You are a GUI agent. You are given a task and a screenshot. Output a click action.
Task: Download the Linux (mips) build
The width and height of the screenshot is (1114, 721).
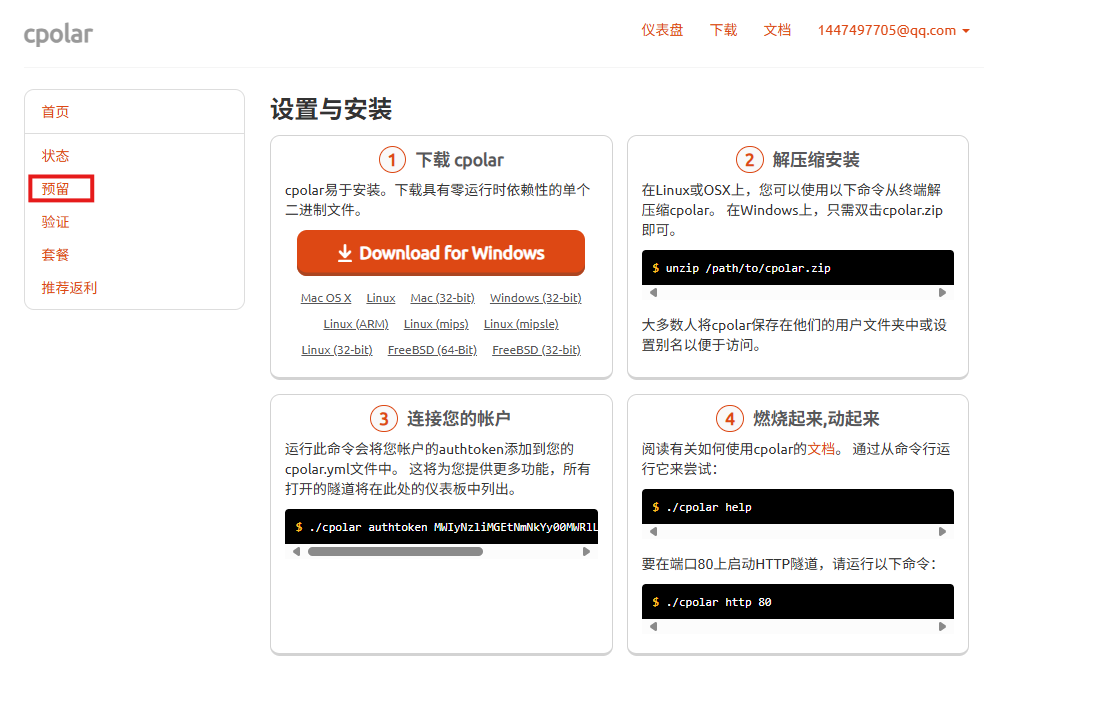(x=436, y=324)
